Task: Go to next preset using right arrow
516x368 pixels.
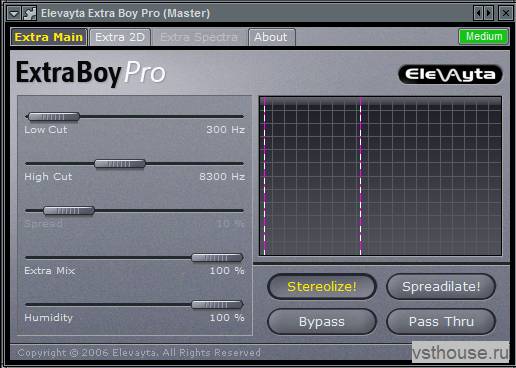Action: point(488,13)
